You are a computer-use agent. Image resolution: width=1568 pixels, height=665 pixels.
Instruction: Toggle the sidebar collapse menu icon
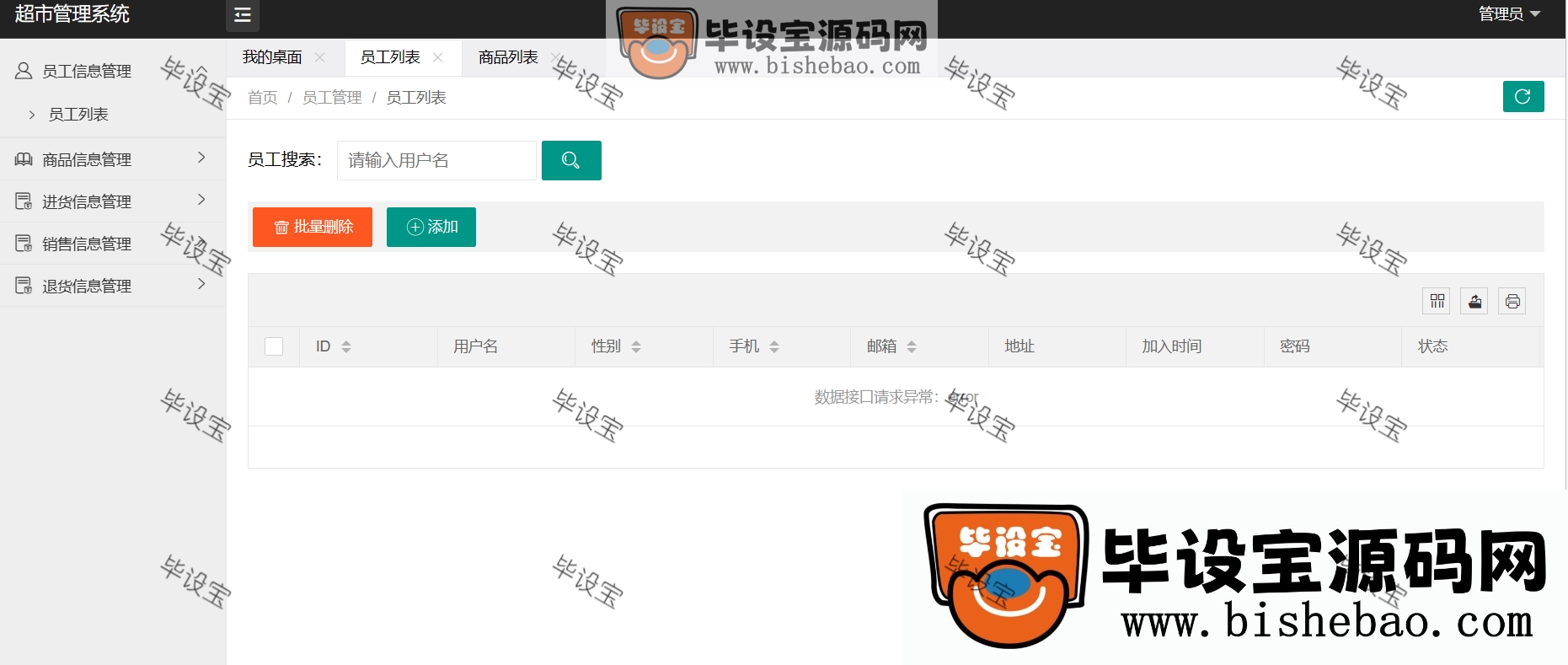pos(243,15)
